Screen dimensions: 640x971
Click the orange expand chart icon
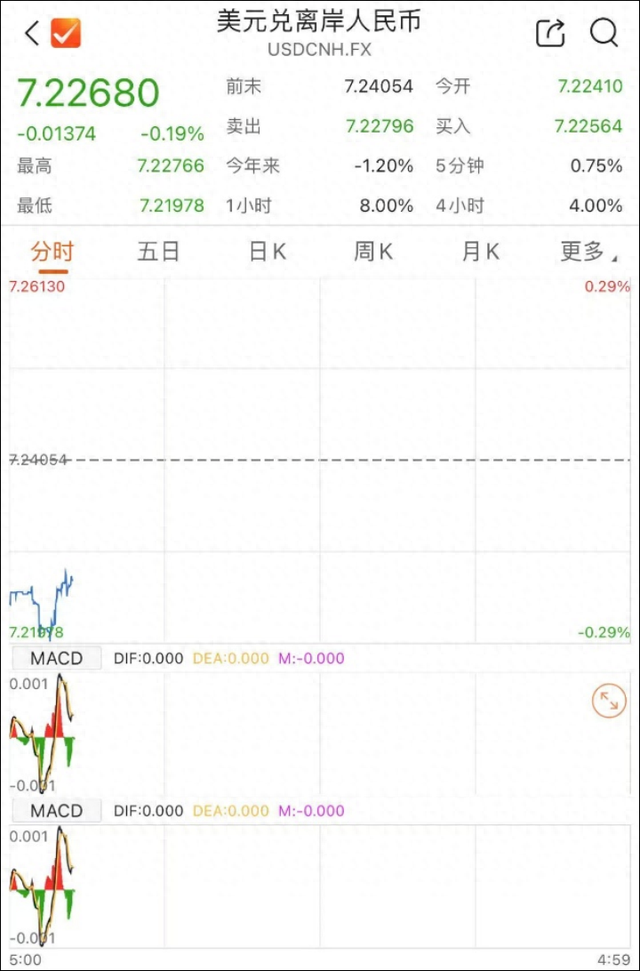tap(607, 701)
